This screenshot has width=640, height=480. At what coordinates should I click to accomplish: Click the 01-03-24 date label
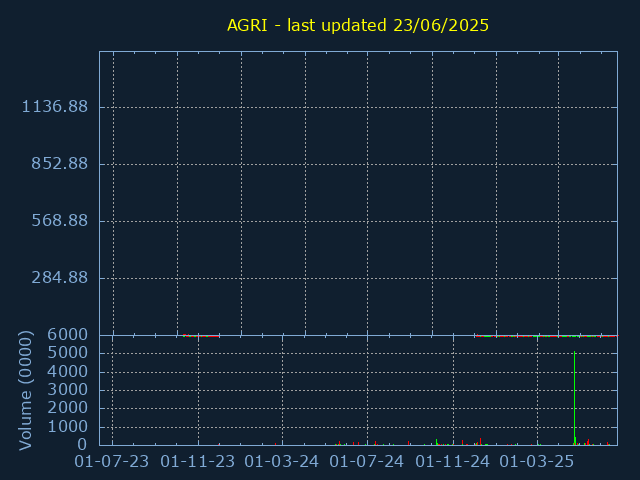282,462
